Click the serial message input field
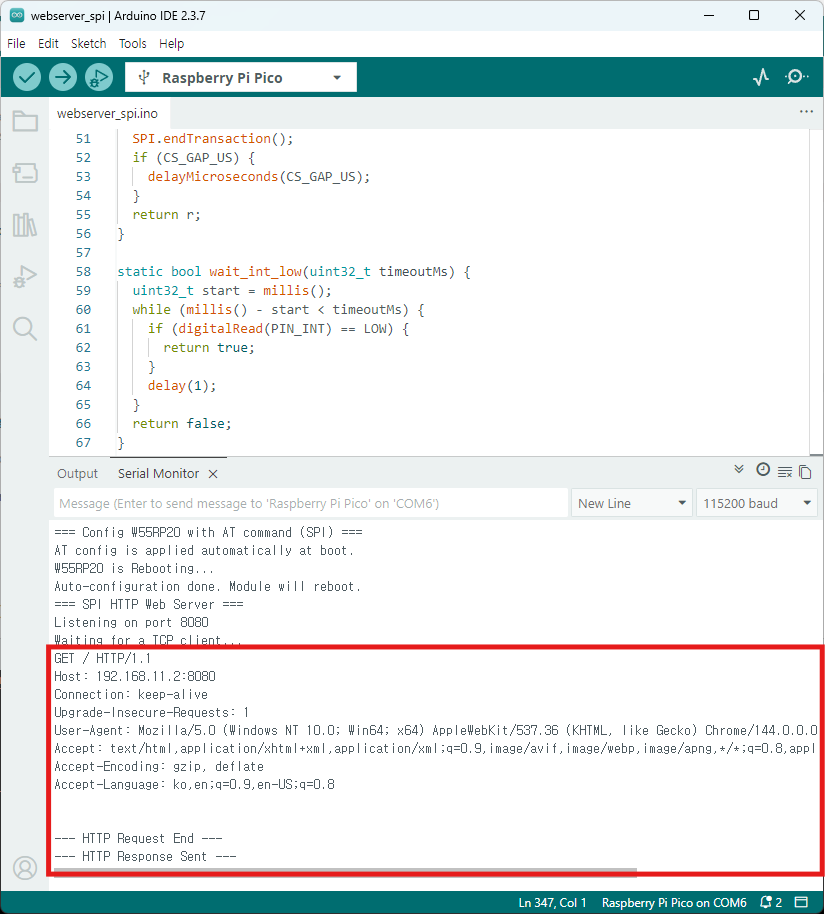 (x=310, y=503)
